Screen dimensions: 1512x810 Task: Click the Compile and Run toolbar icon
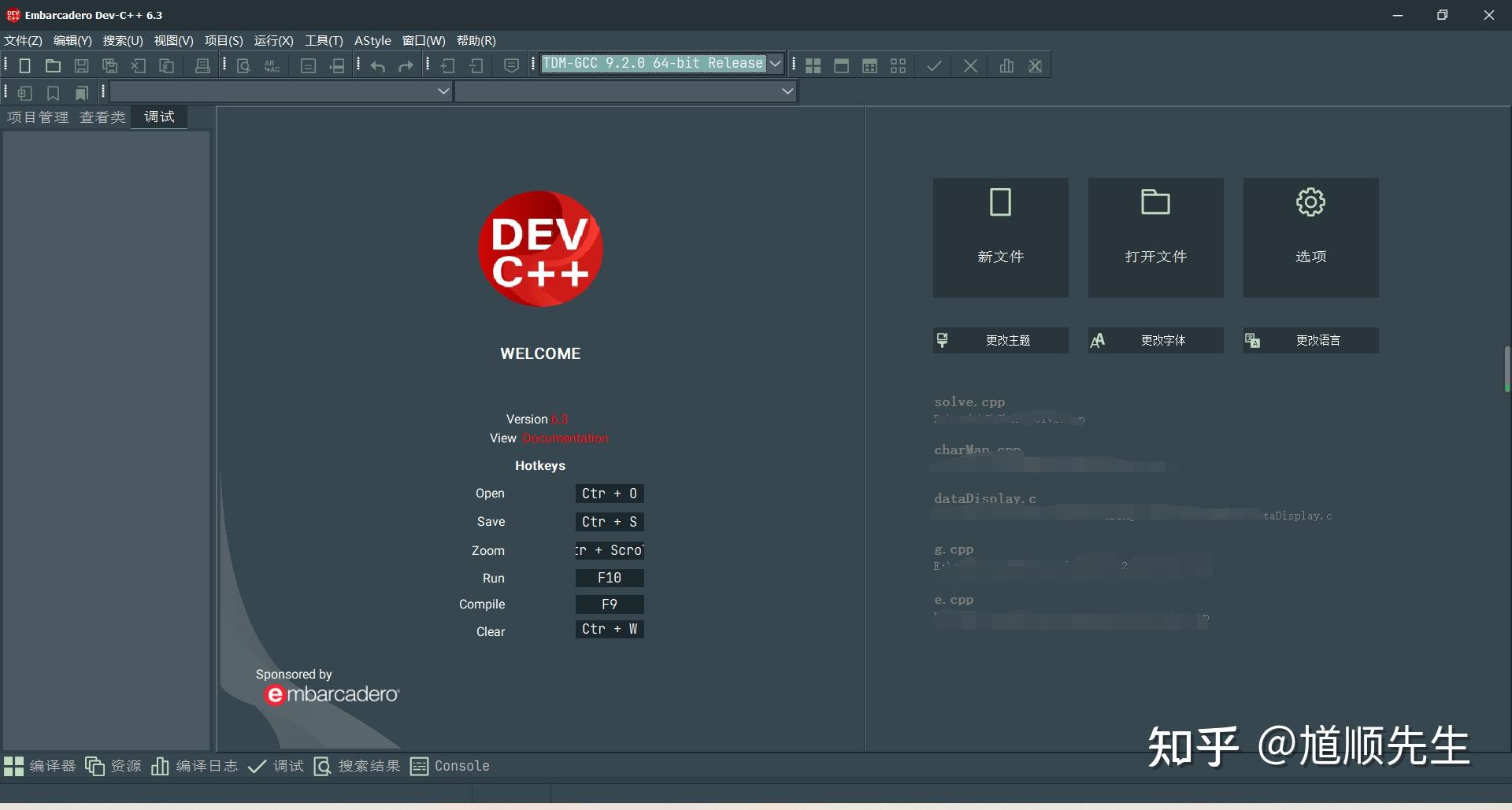[x=870, y=66]
